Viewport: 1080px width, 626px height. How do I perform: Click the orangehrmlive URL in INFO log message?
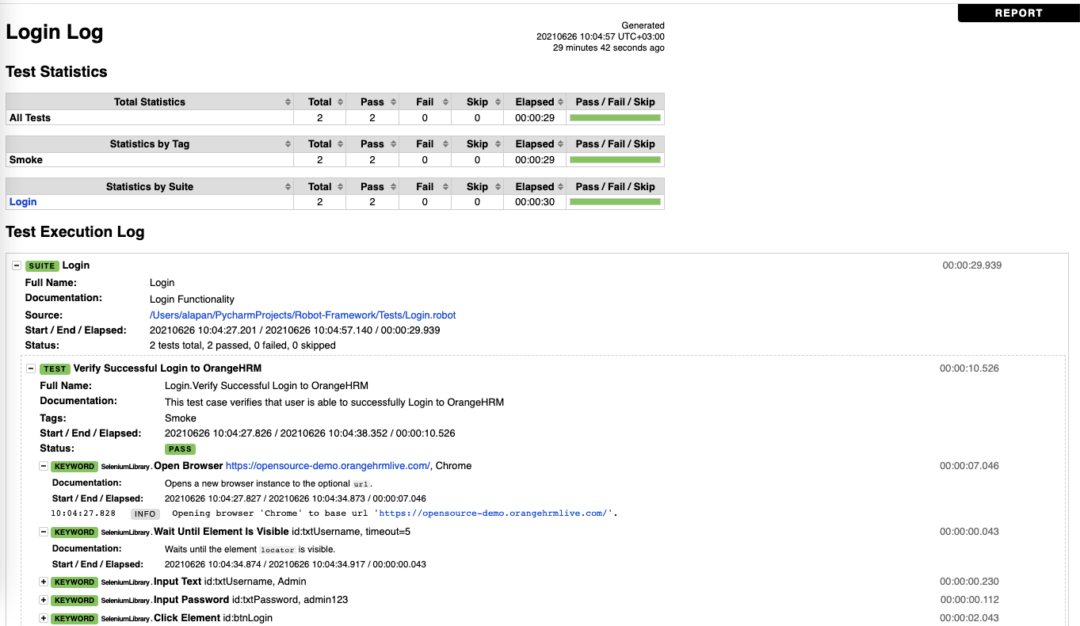[x=492, y=513]
